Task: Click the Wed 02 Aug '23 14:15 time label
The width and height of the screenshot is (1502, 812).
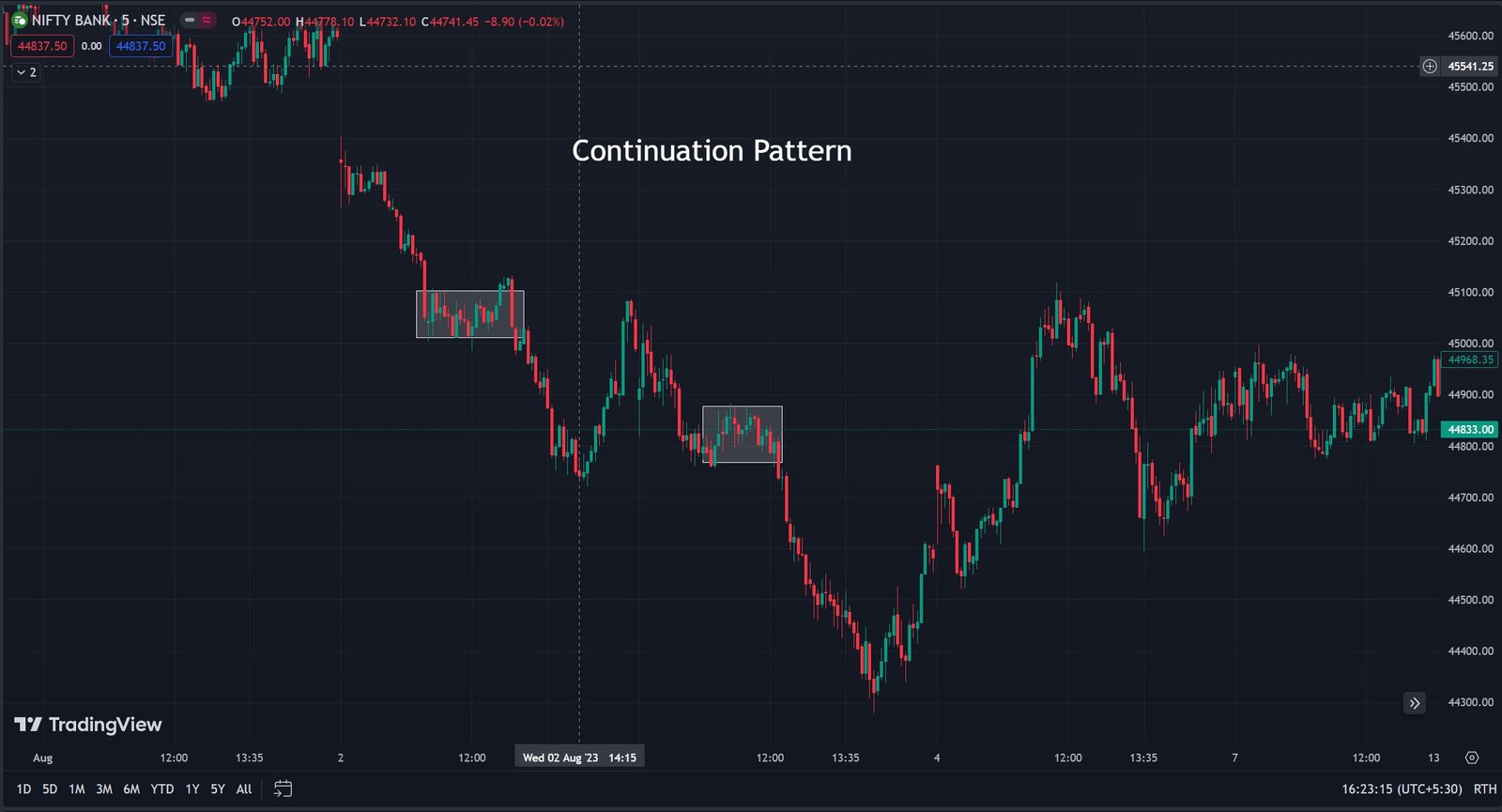Action: [579, 758]
